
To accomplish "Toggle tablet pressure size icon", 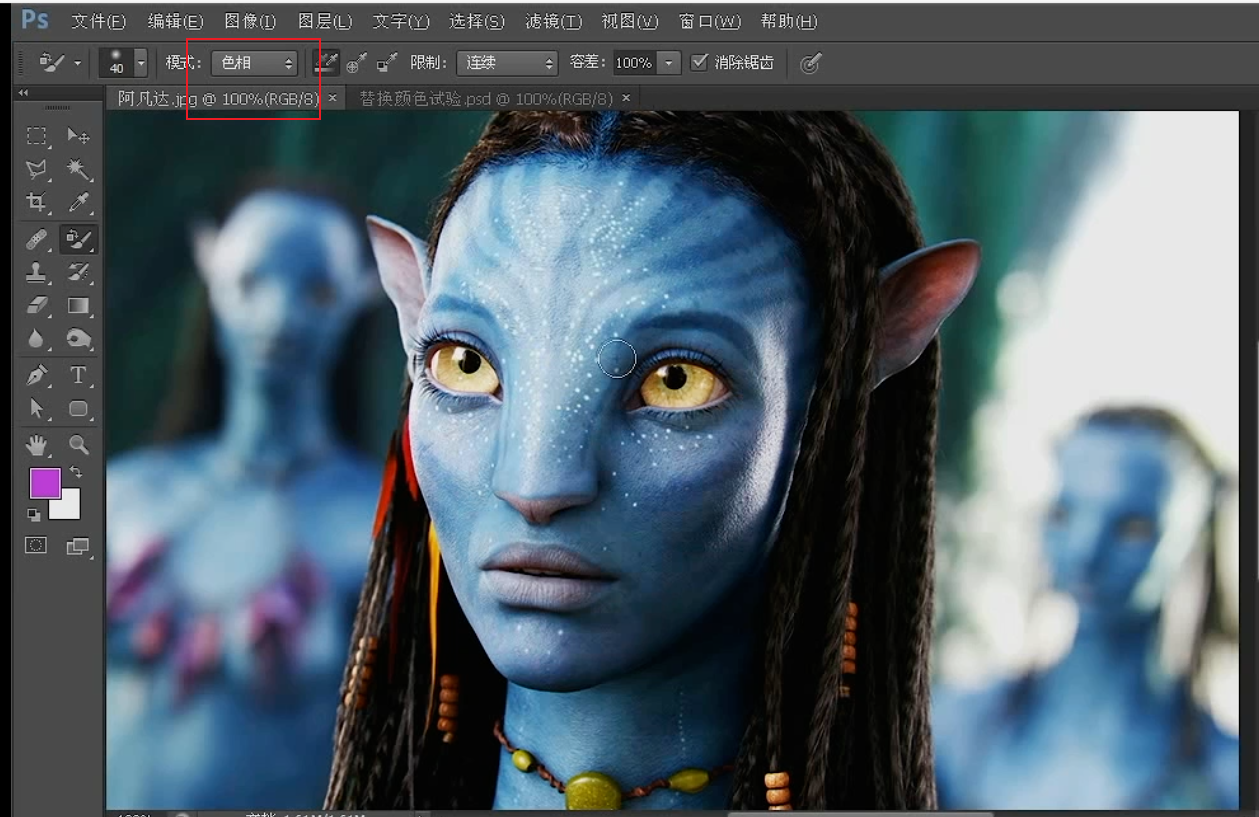I will coord(811,63).
